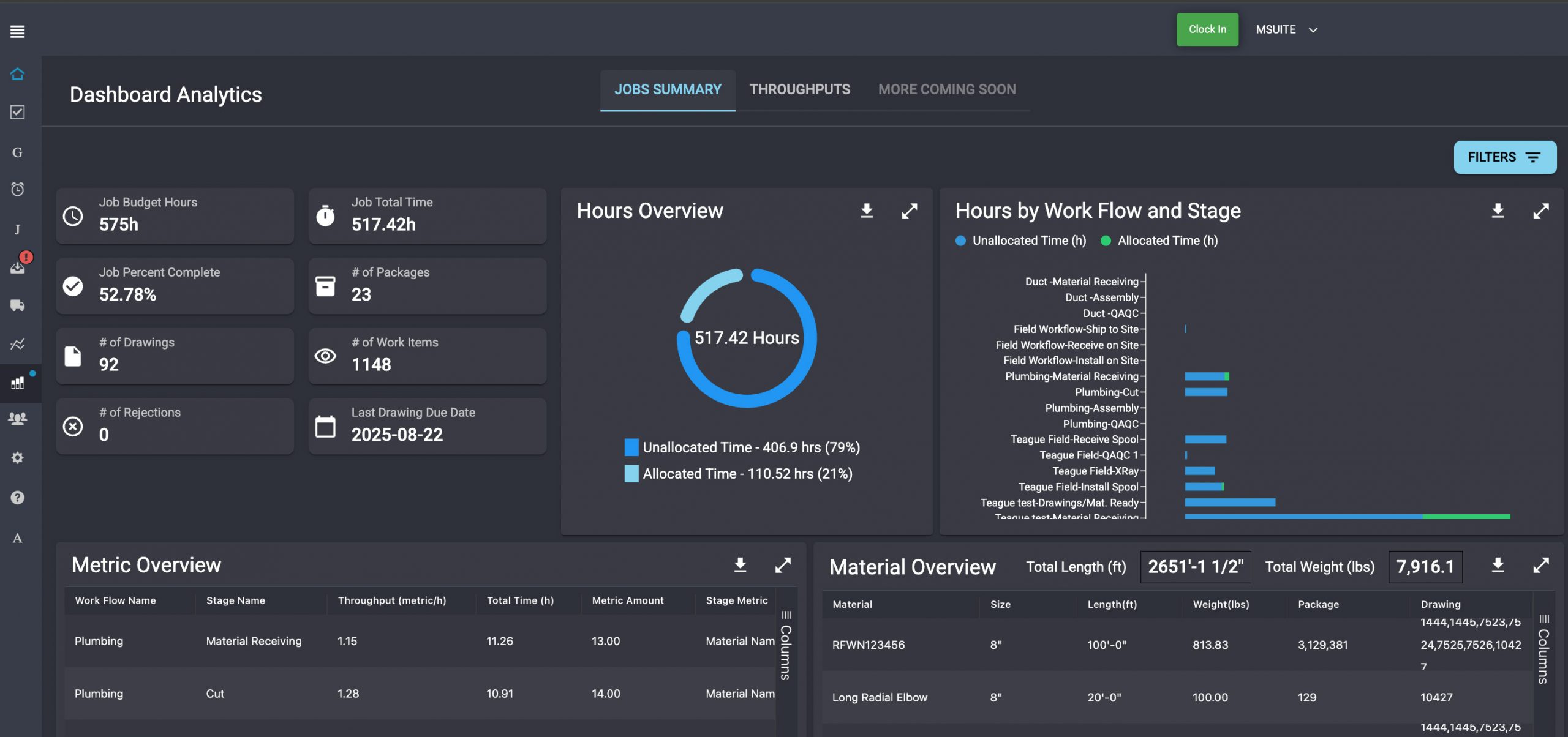Expand Columns panel in Material Overview
Screen dimensions: 1568x737
(x=1543, y=649)
